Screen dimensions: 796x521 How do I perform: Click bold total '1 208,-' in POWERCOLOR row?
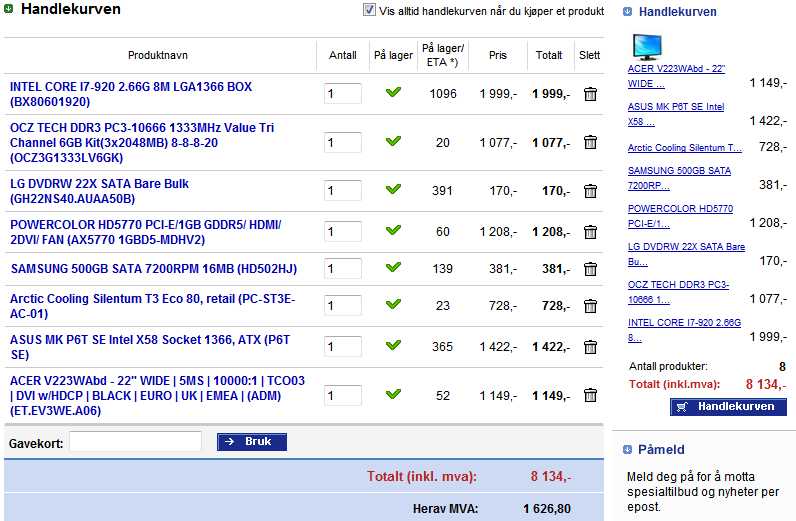551,232
